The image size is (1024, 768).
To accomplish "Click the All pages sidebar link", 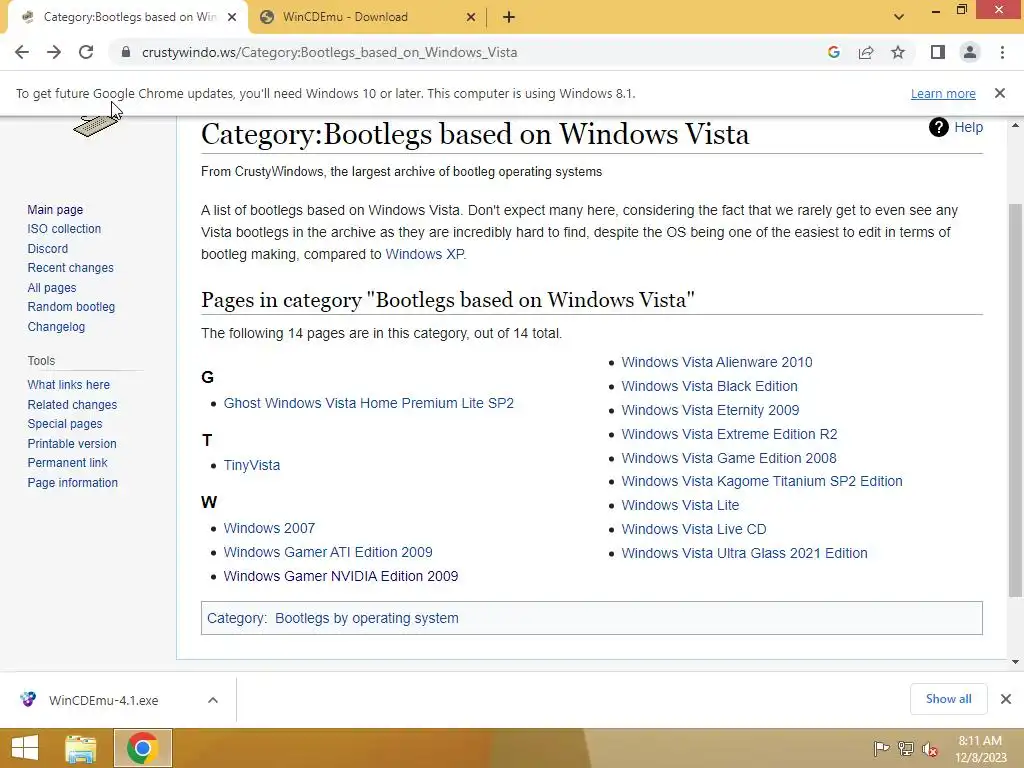I will point(52,287).
